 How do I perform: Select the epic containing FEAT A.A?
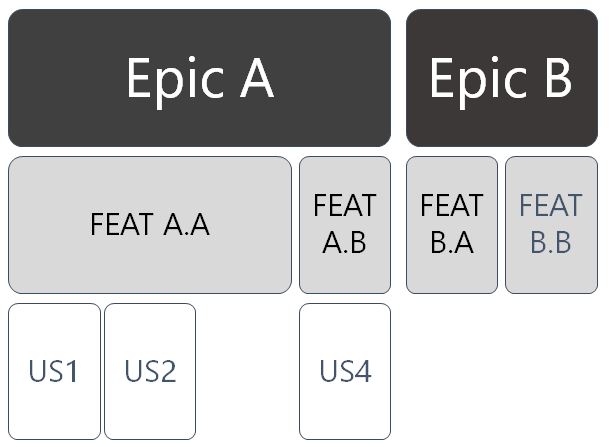199,78
